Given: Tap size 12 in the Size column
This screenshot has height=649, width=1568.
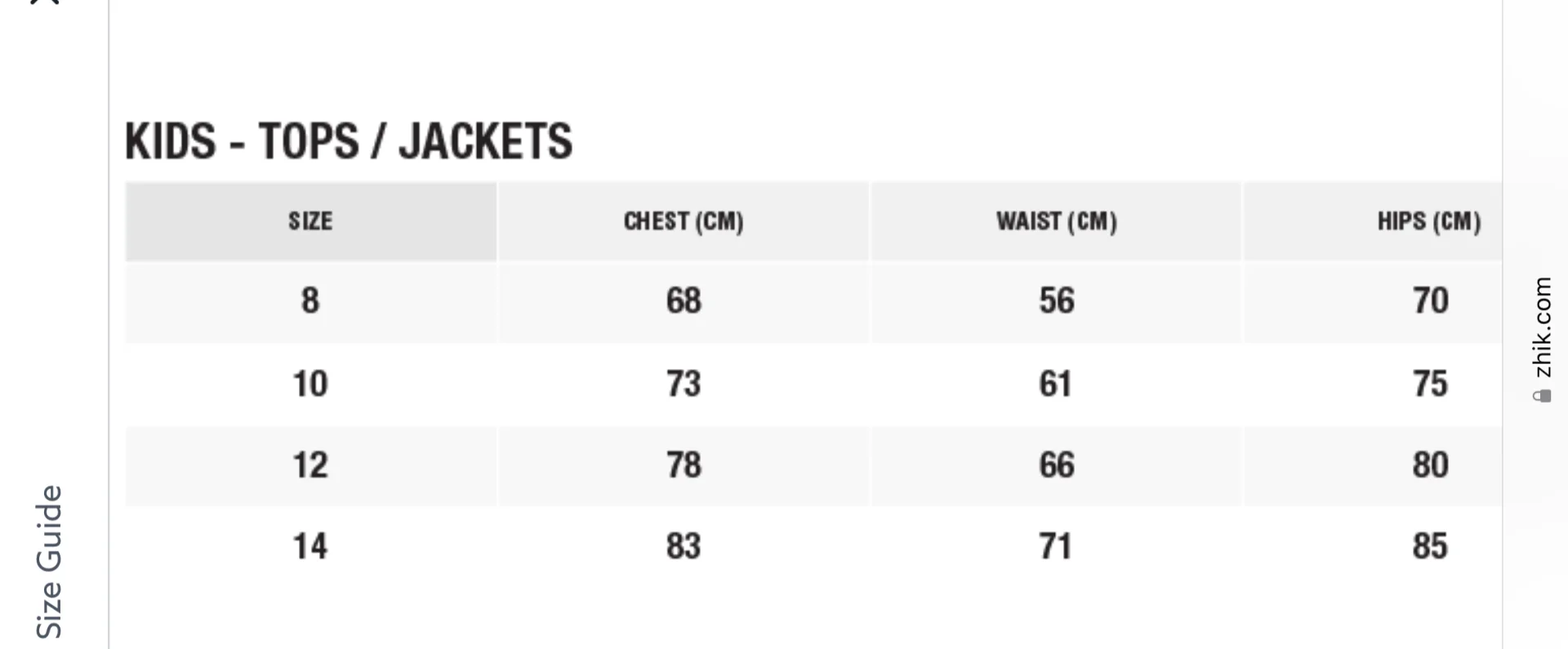Looking at the screenshot, I should (310, 465).
